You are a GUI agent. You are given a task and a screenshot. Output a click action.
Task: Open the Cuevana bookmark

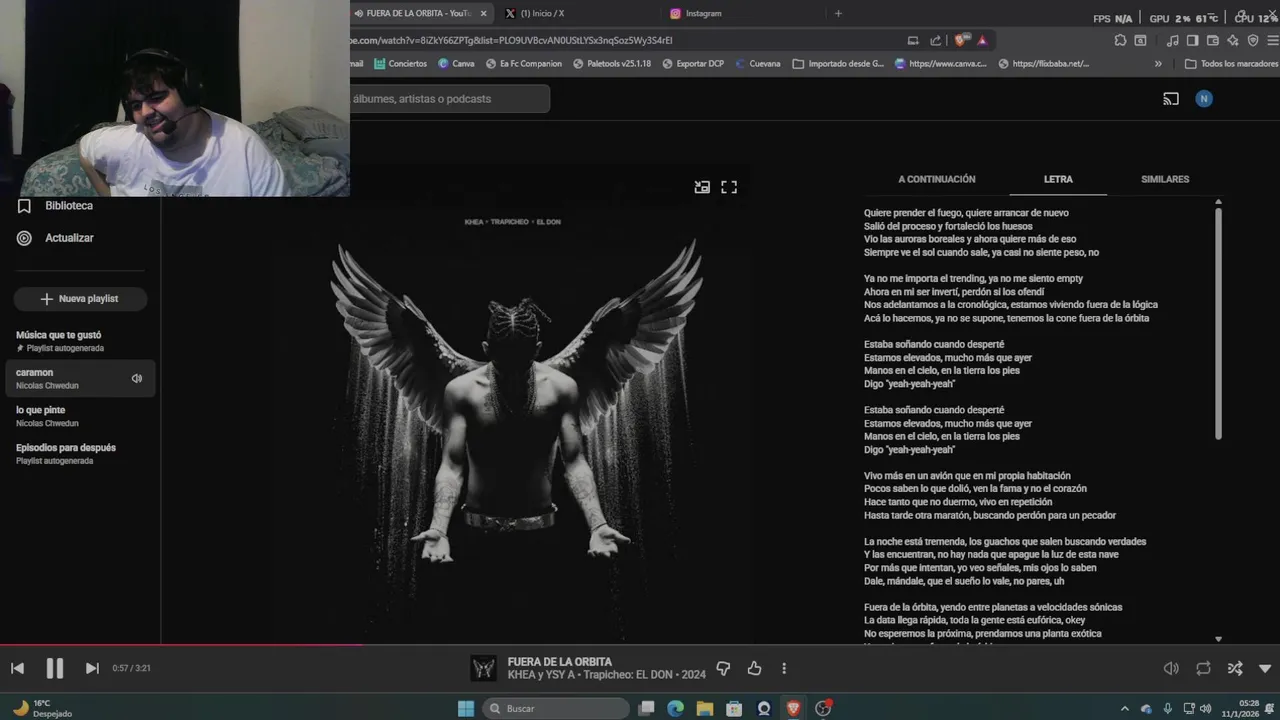pos(758,63)
